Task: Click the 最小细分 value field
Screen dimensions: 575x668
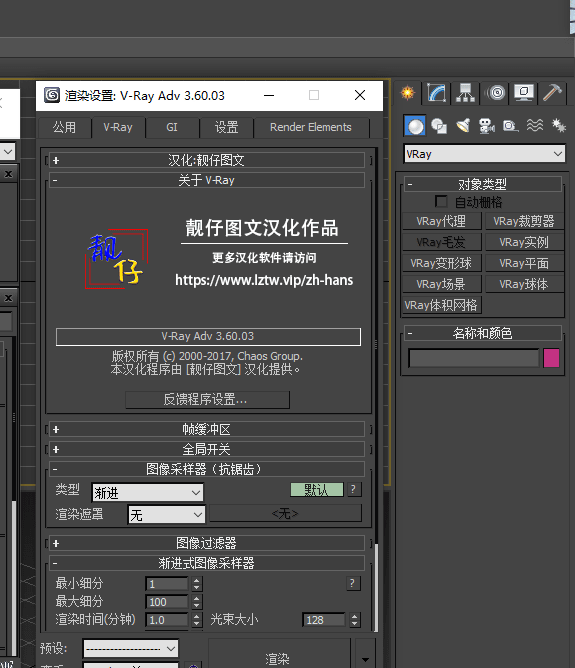Action: [167, 584]
